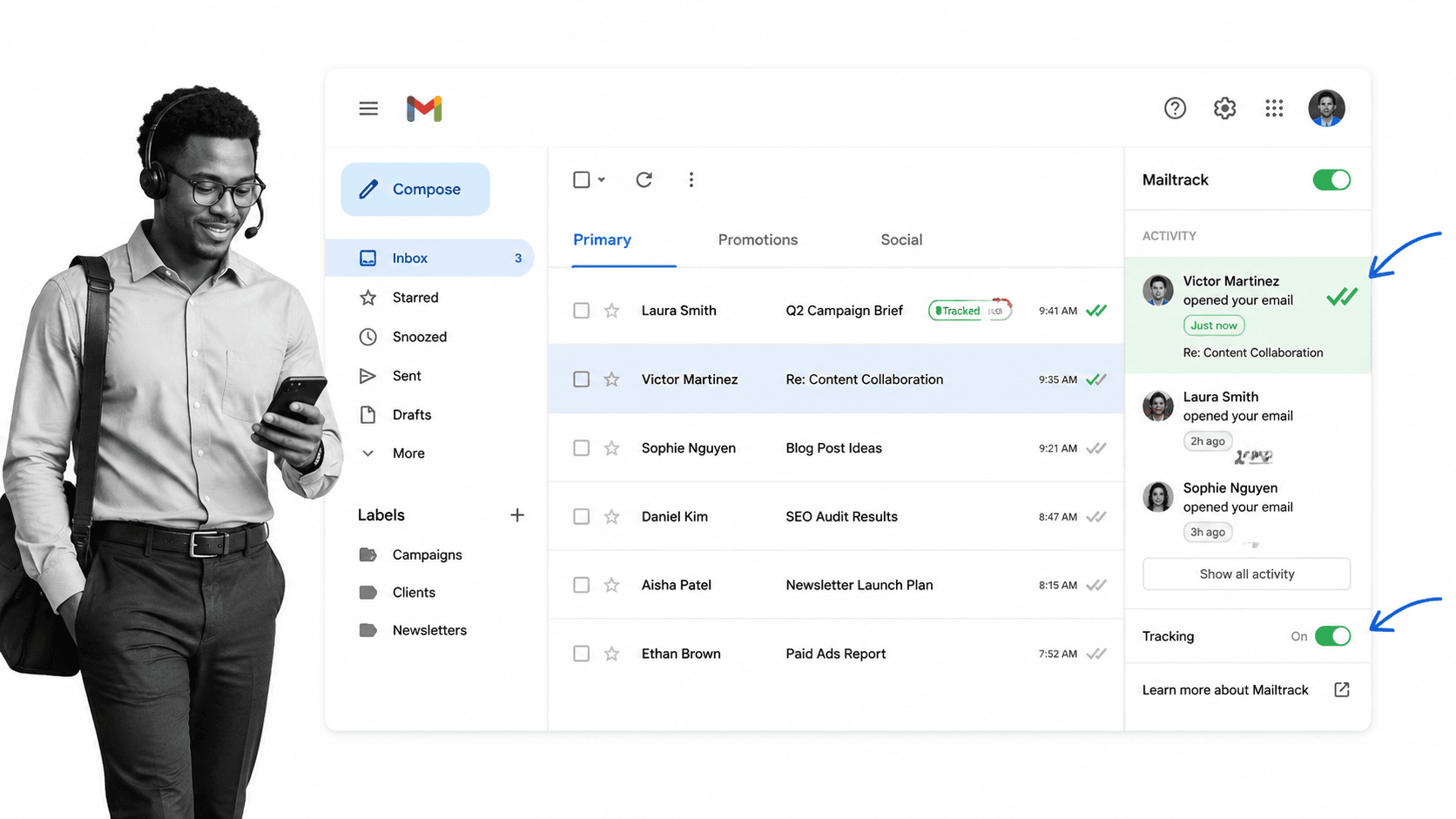The height and width of the screenshot is (819, 1456).
Task: Open Victor Martinez activity entry
Action: click(1248, 315)
